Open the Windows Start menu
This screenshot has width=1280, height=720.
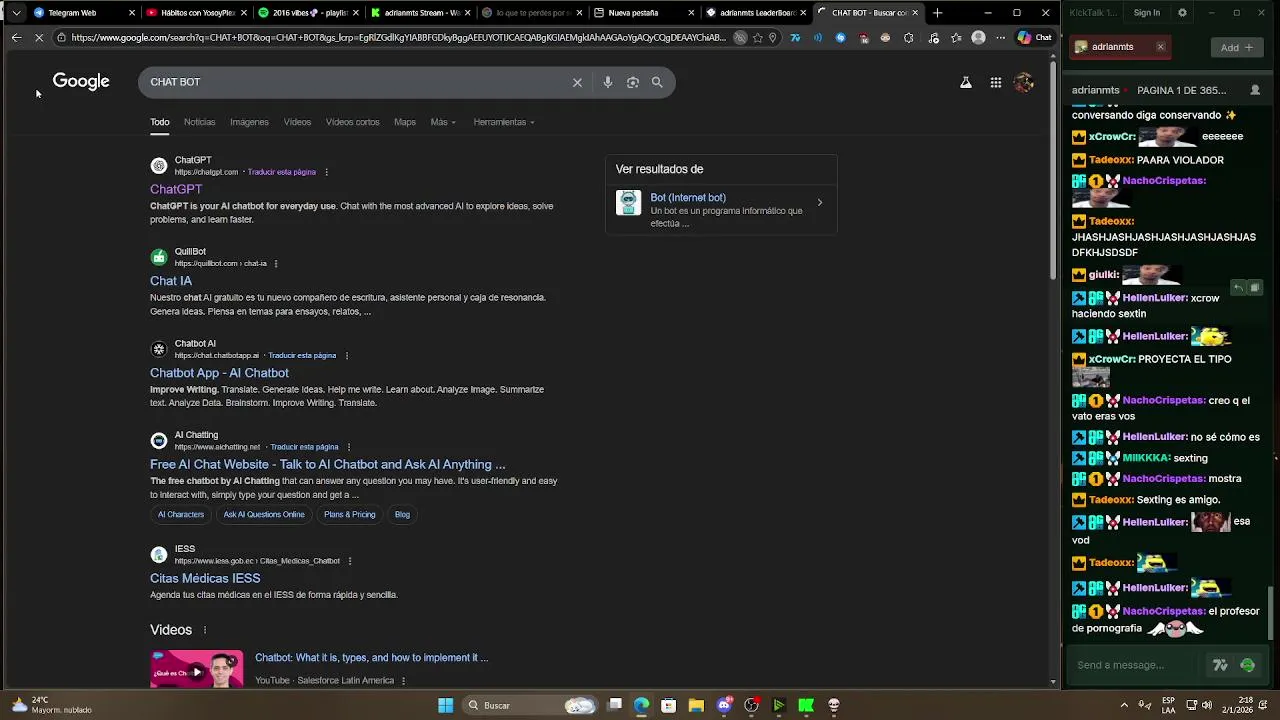pyautogui.click(x=446, y=705)
